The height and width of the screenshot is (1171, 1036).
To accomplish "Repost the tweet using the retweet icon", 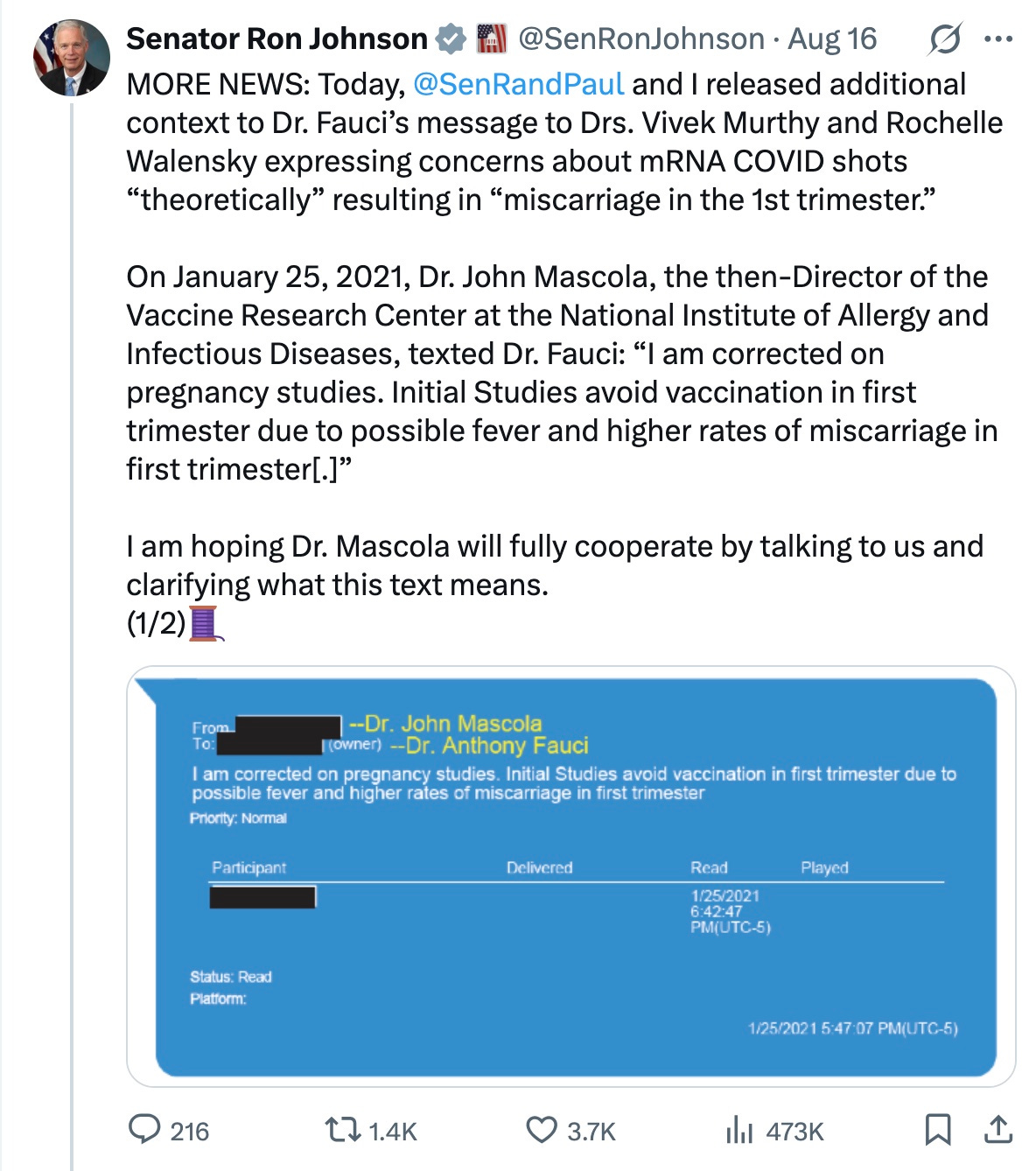I will (x=343, y=1130).
